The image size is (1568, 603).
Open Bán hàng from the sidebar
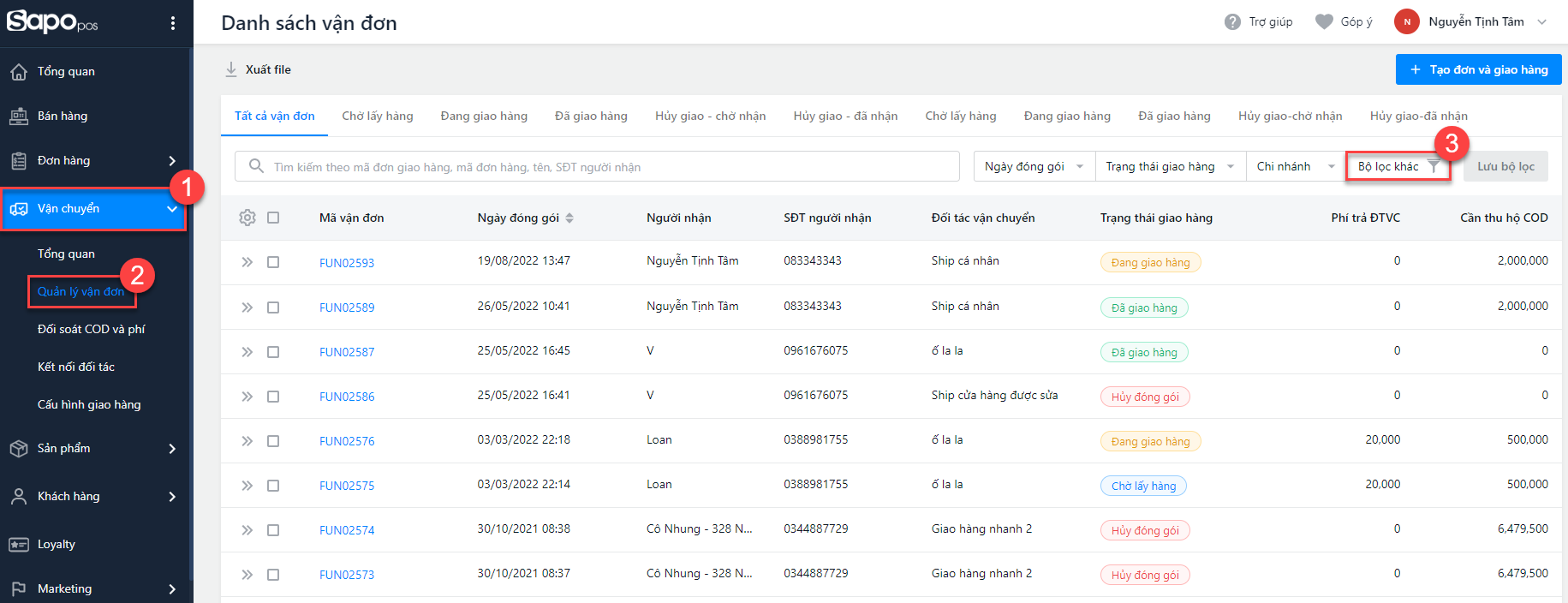(62, 116)
